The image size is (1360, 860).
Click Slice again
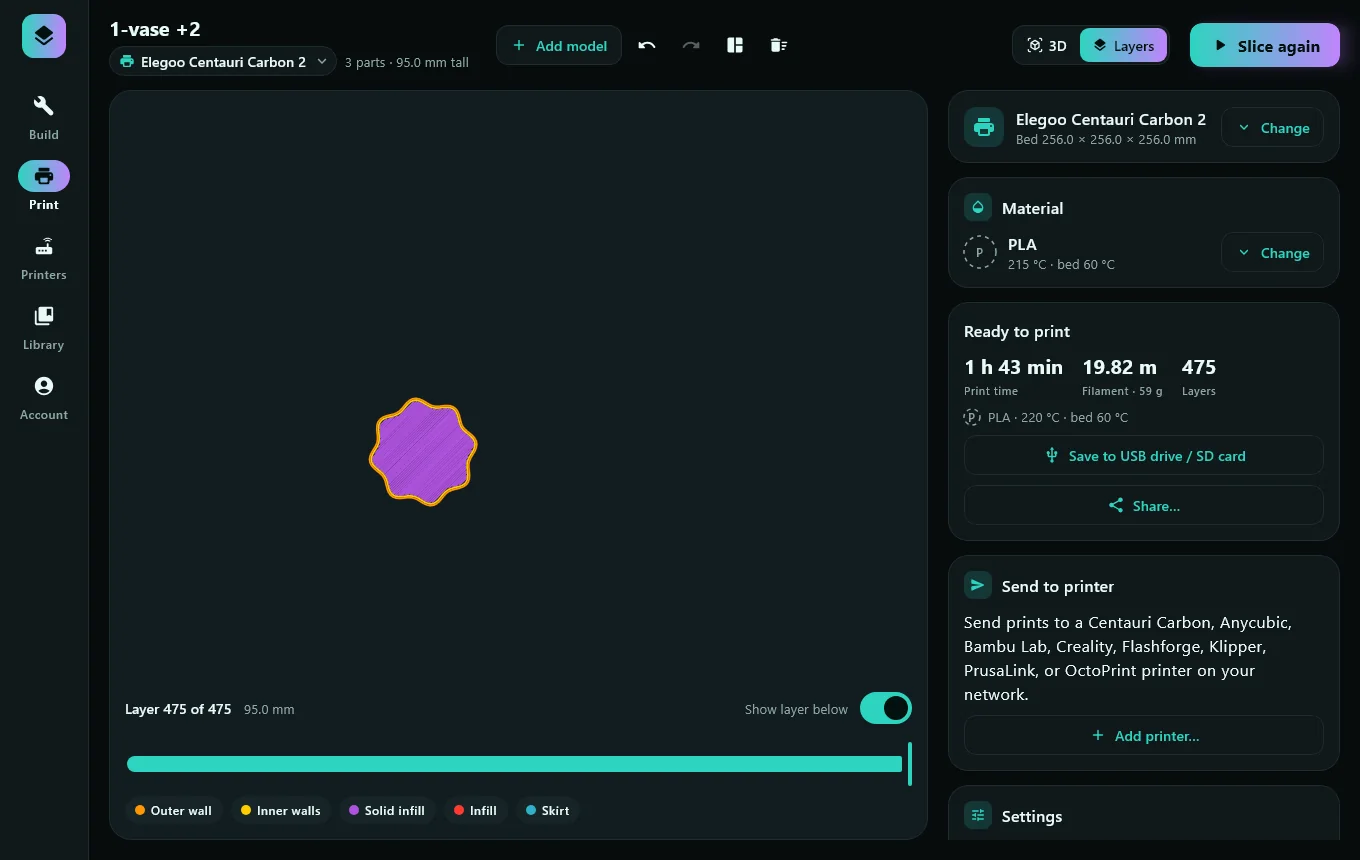point(1265,45)
